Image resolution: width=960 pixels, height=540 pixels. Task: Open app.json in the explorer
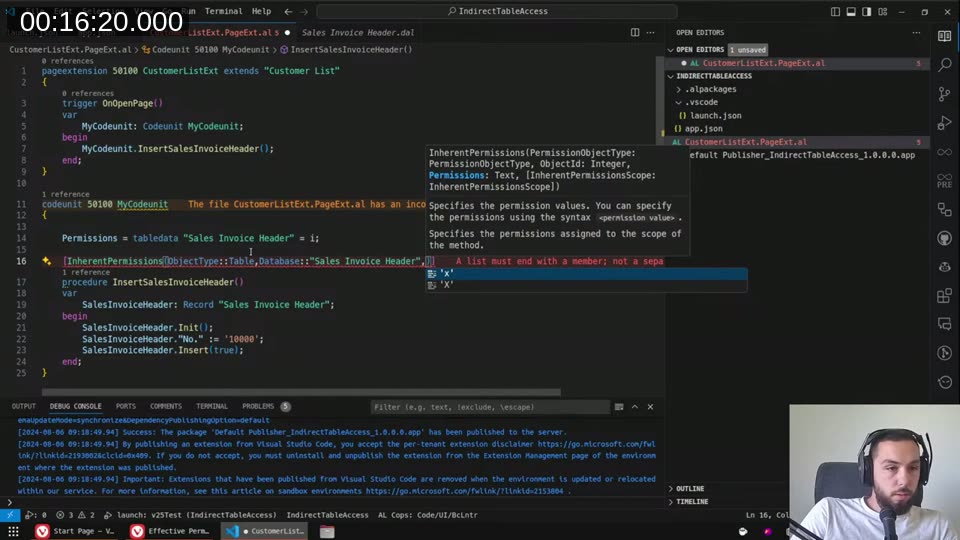tap(703, 129)
